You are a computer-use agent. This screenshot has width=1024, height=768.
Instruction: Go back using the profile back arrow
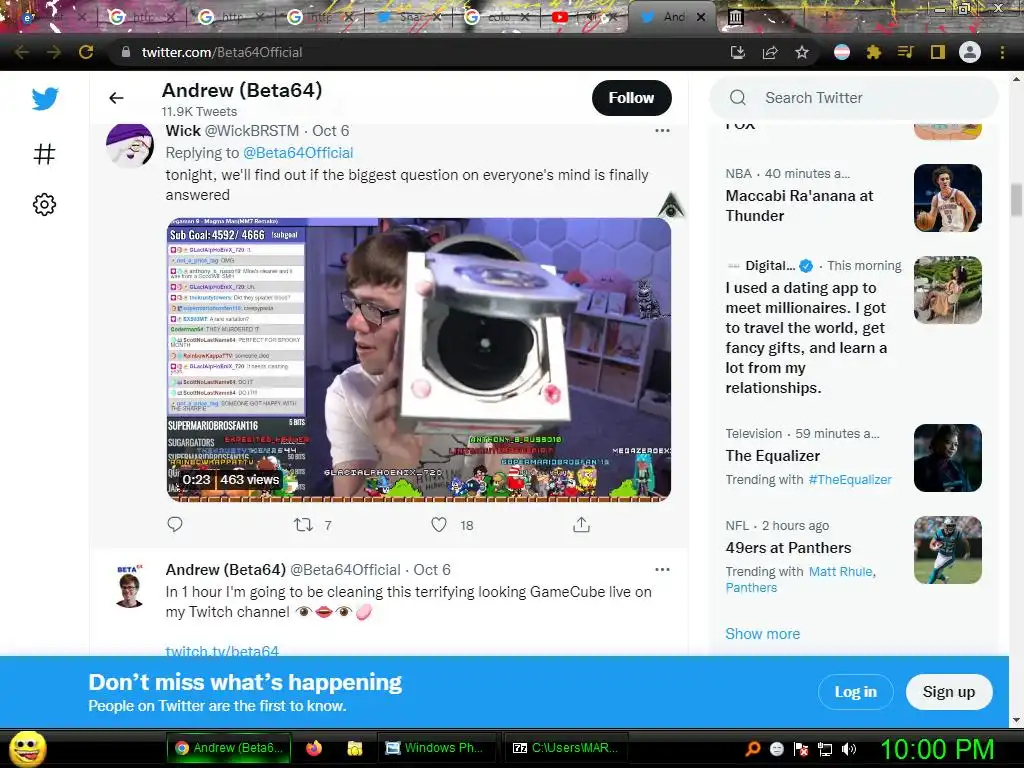tap(116, 98)
